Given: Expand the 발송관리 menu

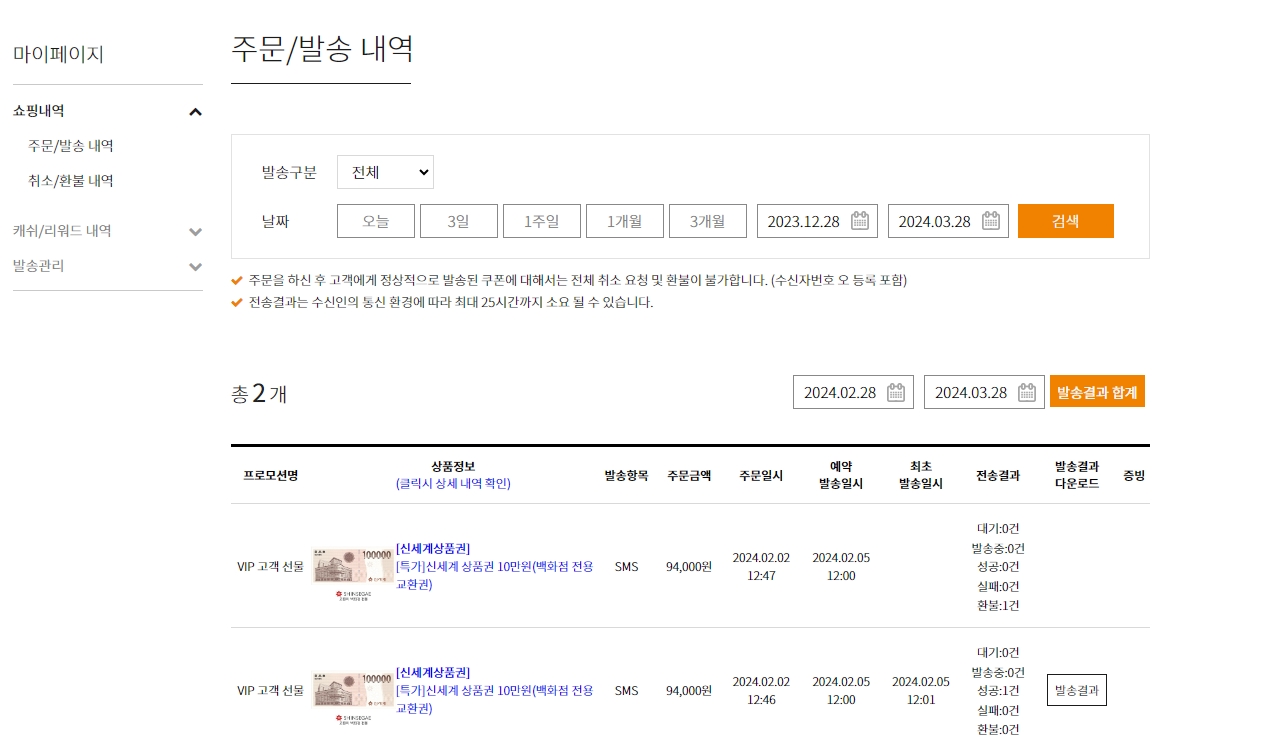Looking at the screenshot, I should (195, 267).
